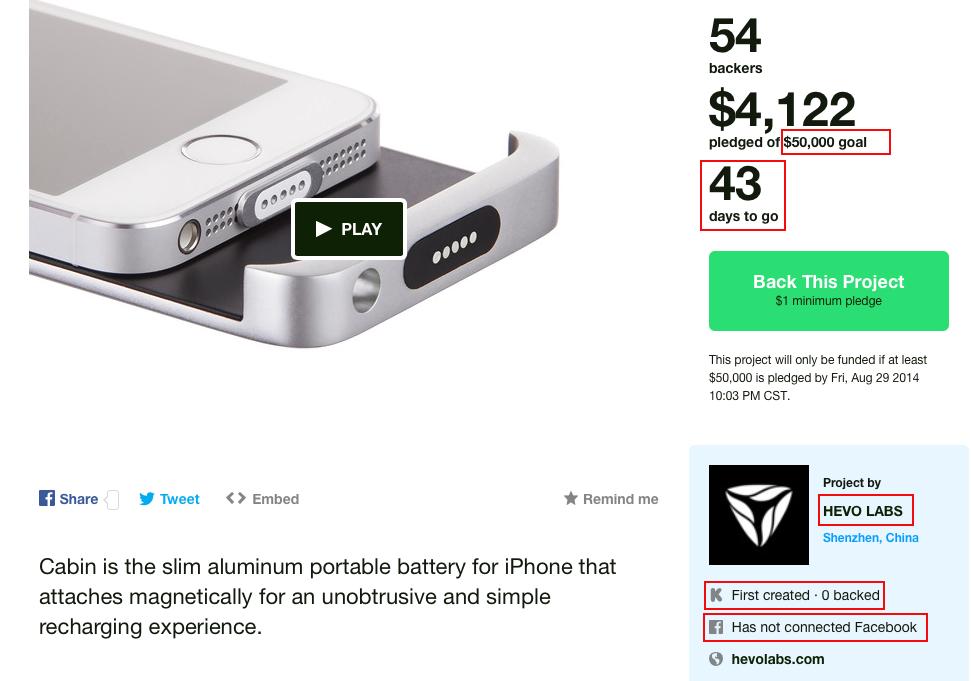
Task: Click the Embed code brackets icon
Action: point(236,498)
